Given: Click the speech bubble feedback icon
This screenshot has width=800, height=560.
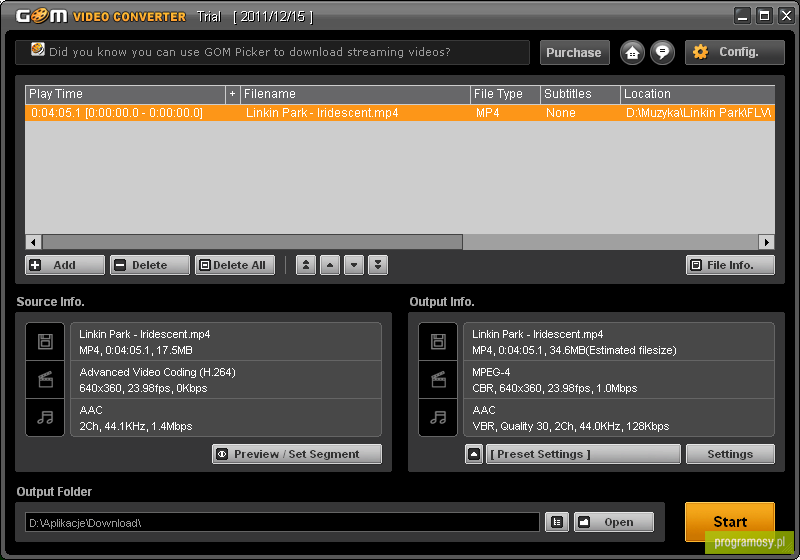Looking at the screenshot, I should 662,53.
